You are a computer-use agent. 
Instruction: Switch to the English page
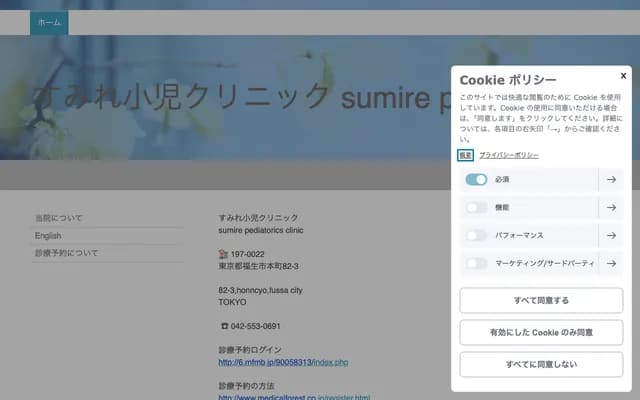tap(48, 236)
